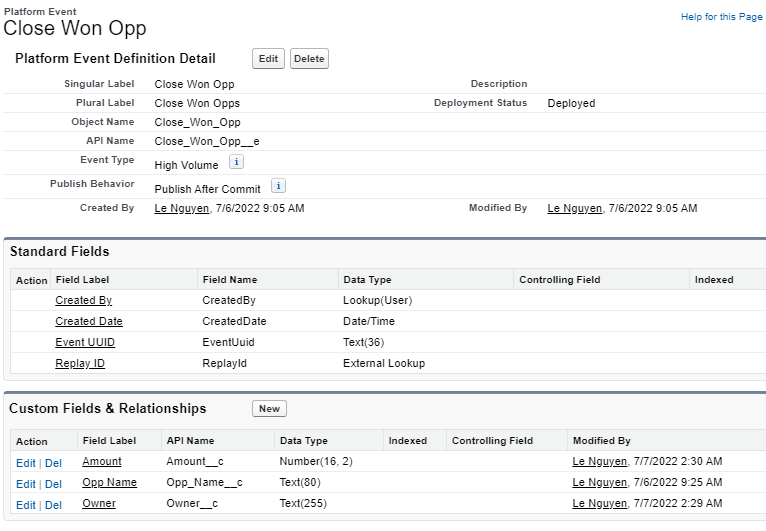Open the Created By standard field
766x531 pixels.
(83, 300)
